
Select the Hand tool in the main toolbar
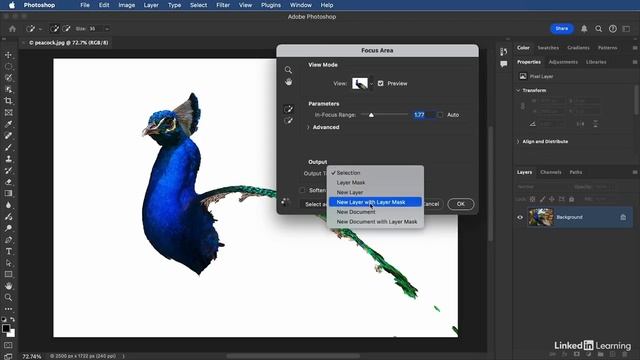[x=8, y=286]
